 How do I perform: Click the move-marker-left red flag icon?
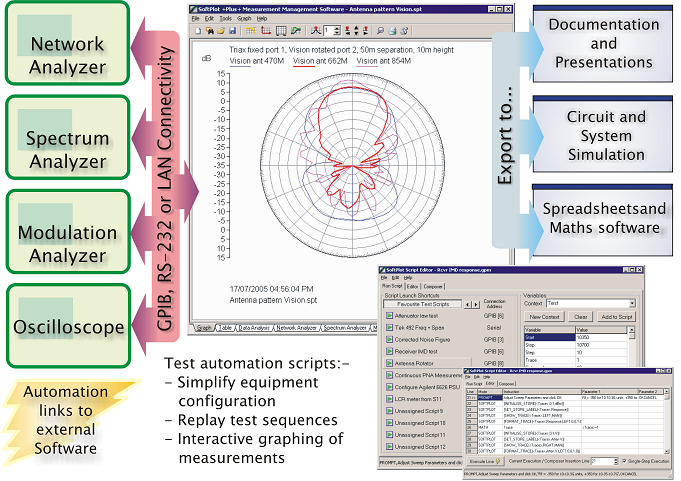tap(348, 31)
